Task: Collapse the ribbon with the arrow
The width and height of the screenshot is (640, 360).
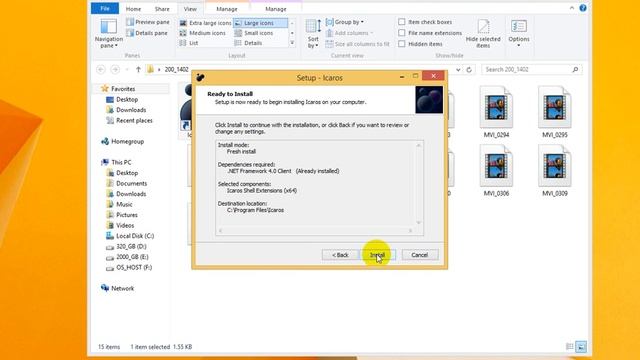Action: click(572, 8)
